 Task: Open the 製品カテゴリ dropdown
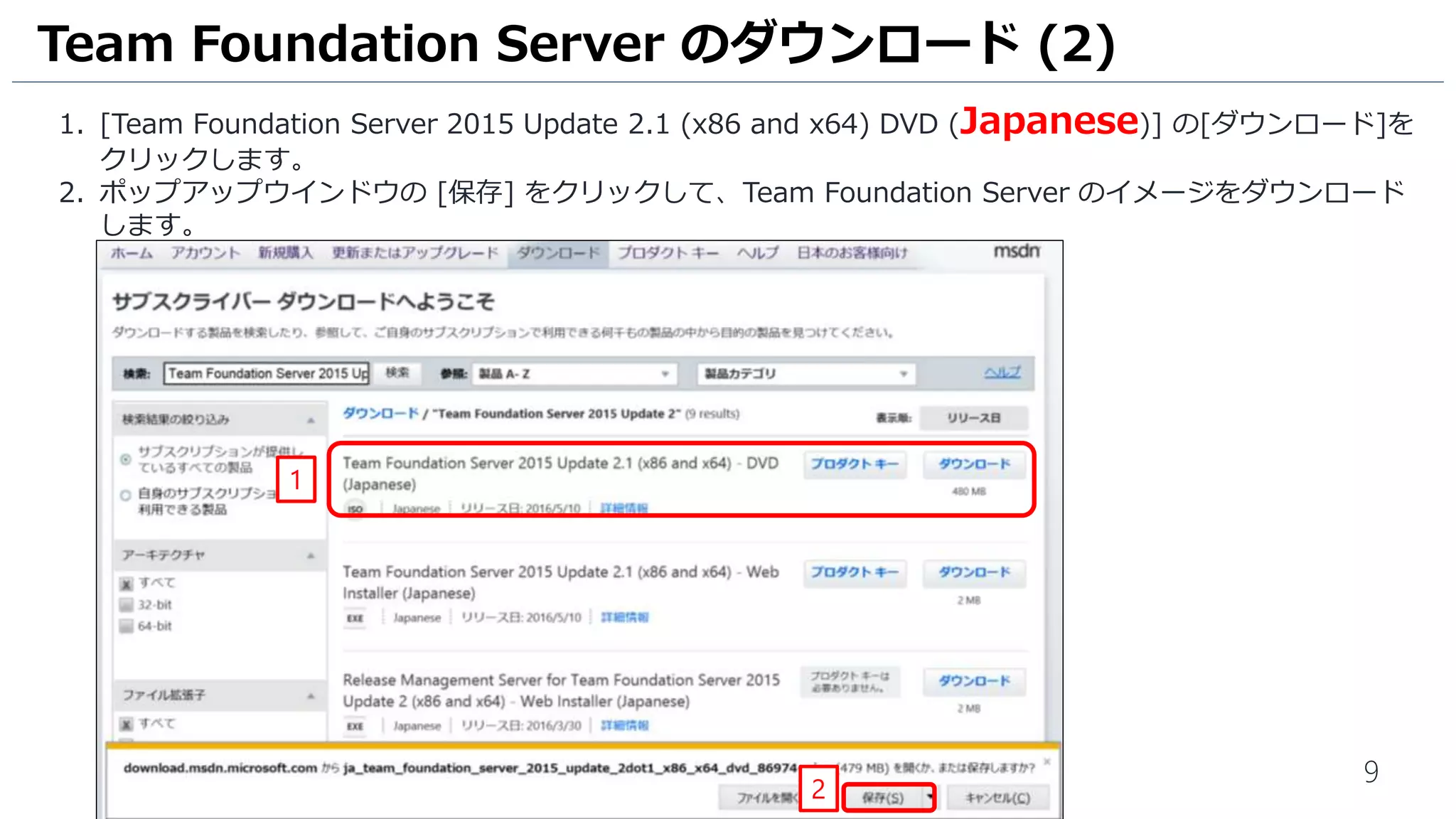(806, 374)
